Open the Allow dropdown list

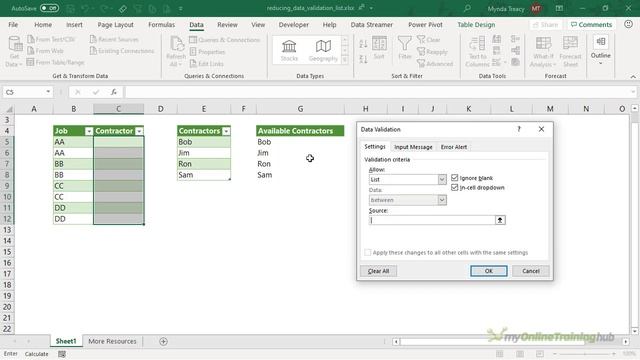pyautogui.click(x=442, y=180)
